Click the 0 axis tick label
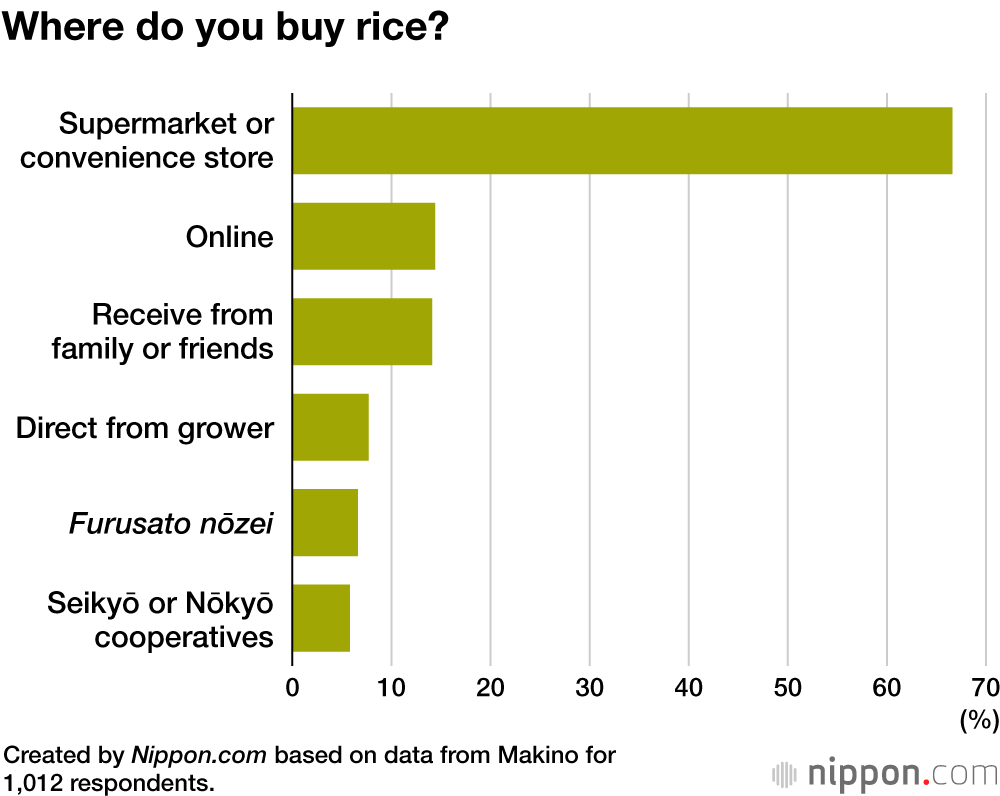The width and height of the screenshot is (1000, 796). pyautogui.click(x=292, y=687)
